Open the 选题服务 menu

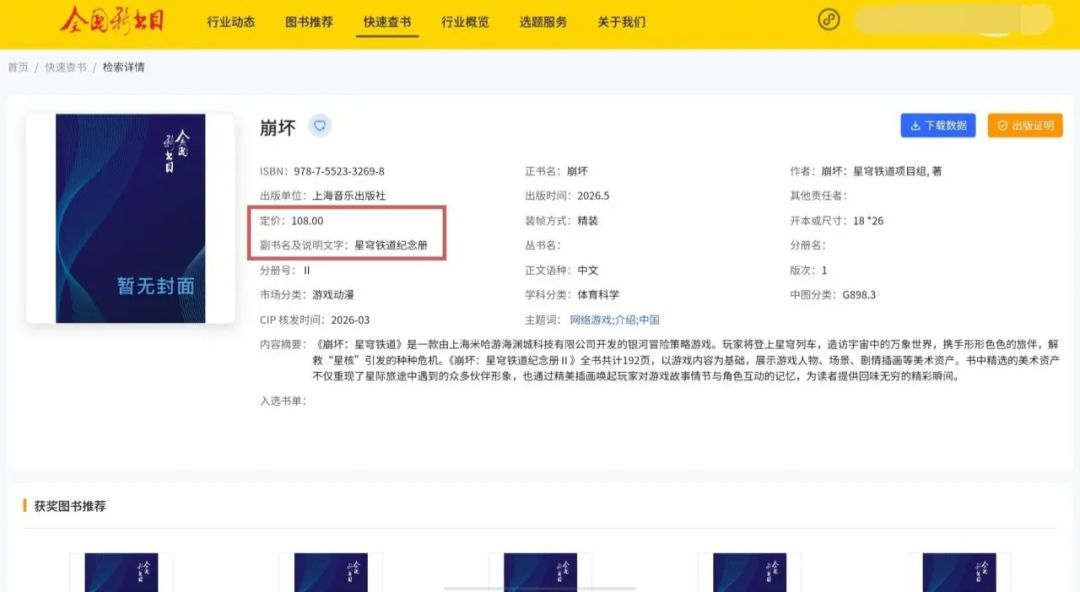(x=543, y=22)
